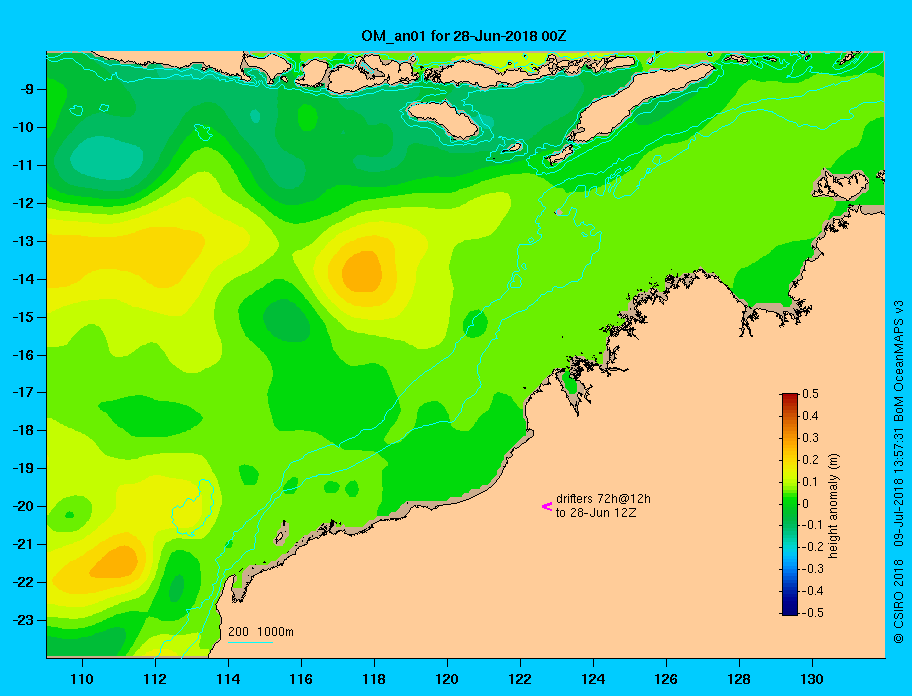Click the longitude label 118
The height and width of the screenshot is (696, 912).
[374, 679]
